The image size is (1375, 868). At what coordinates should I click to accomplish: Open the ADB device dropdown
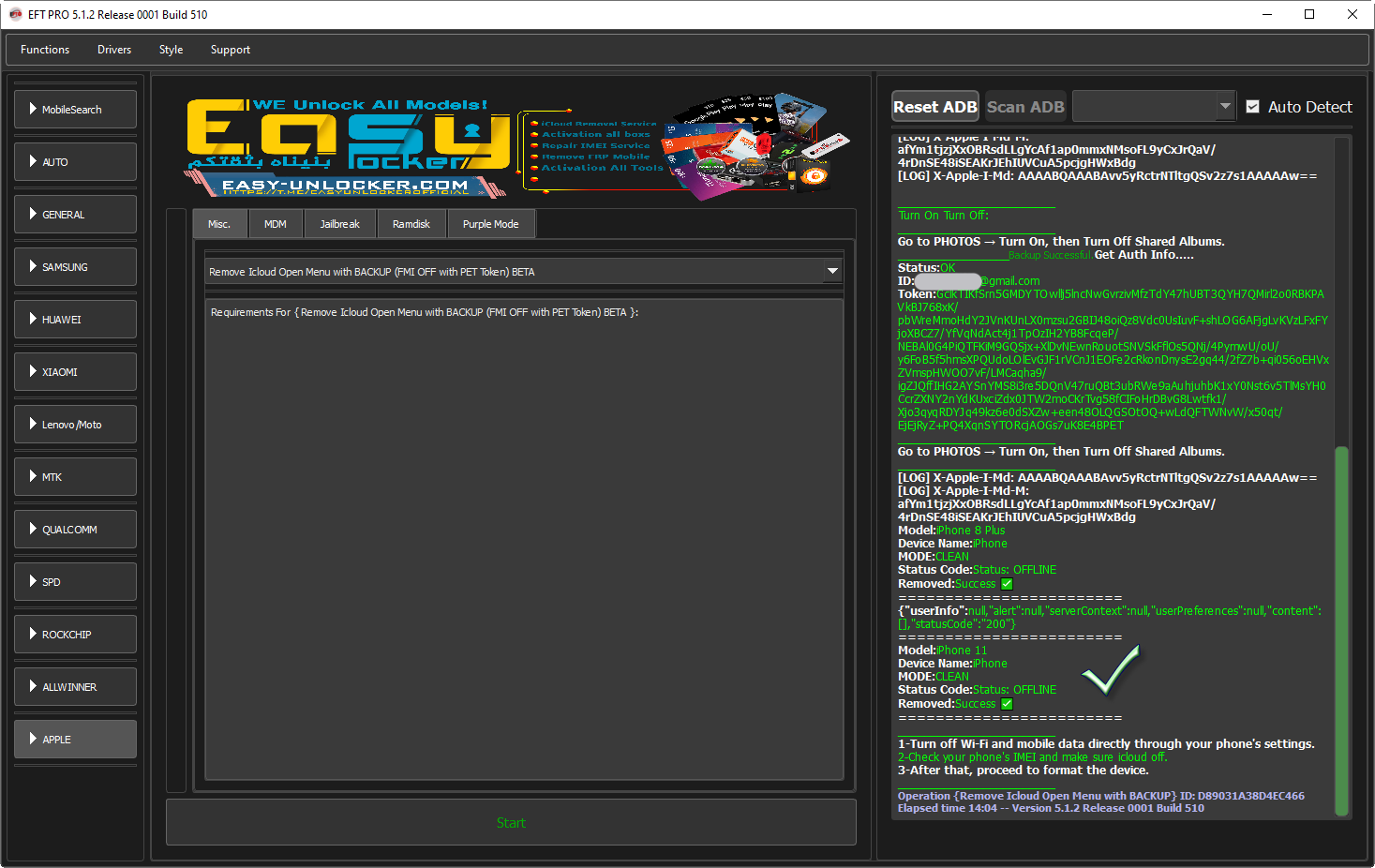click(x=1154, y=107)
